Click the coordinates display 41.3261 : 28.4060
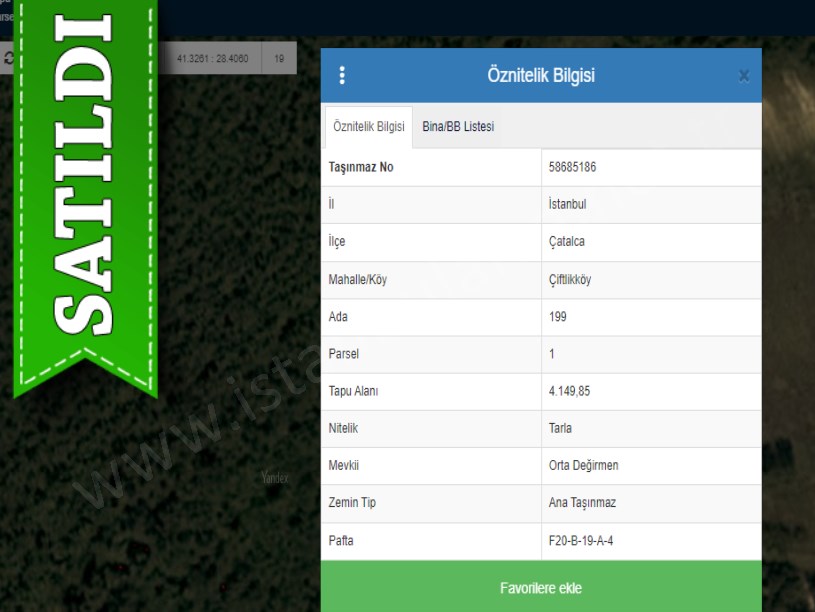815x612 pixels. 212,59
